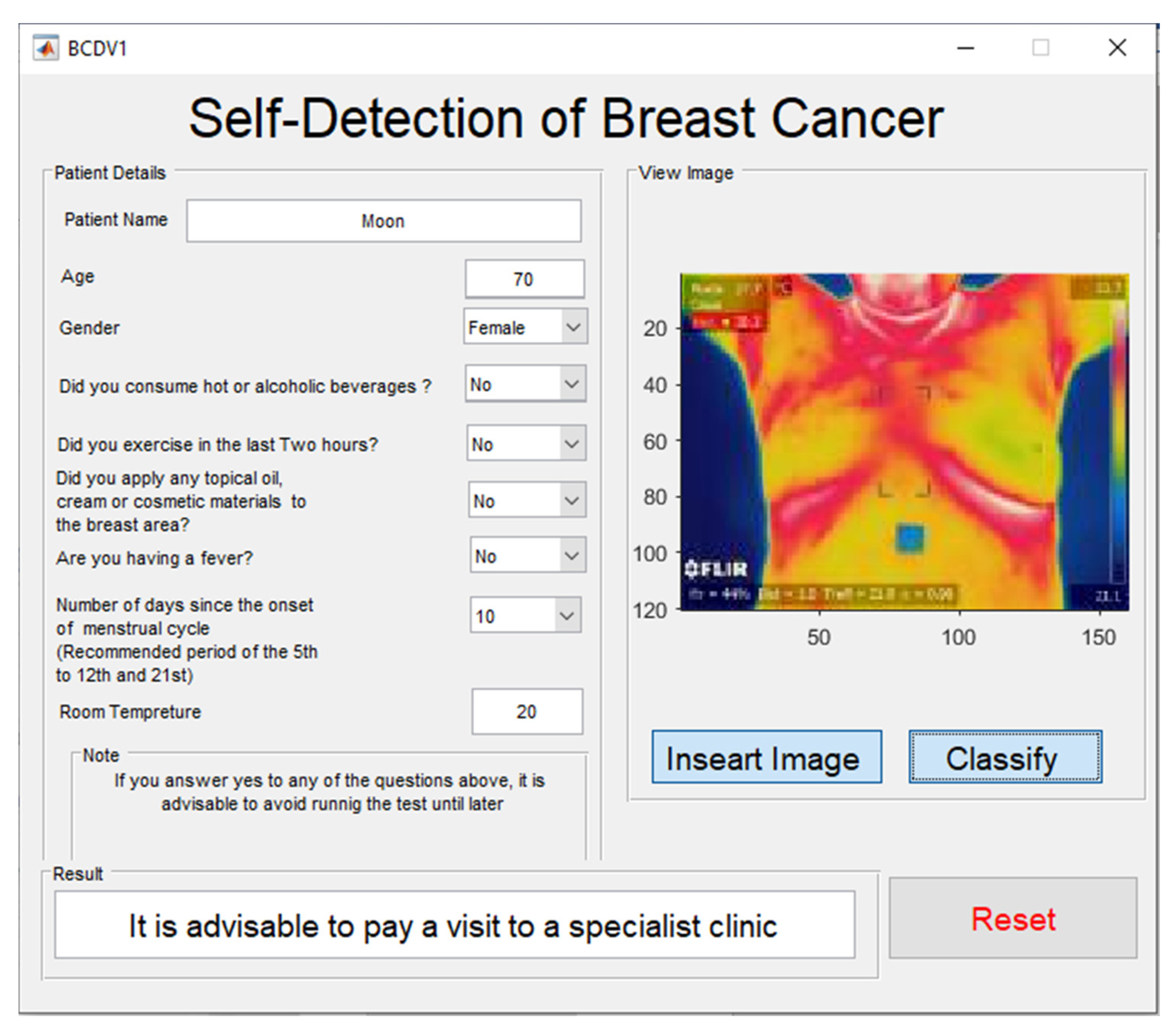Click the MATLAB icon in title bar
Screen dimensions: 1170x1036
(46, 48)
